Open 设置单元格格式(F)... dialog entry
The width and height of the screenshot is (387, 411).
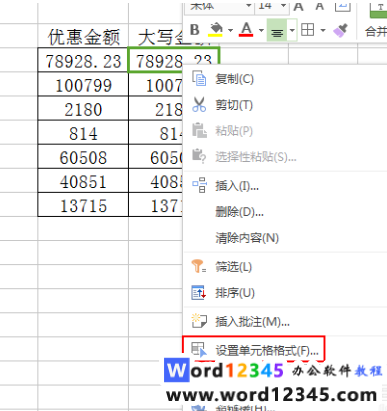click(254, 350)
